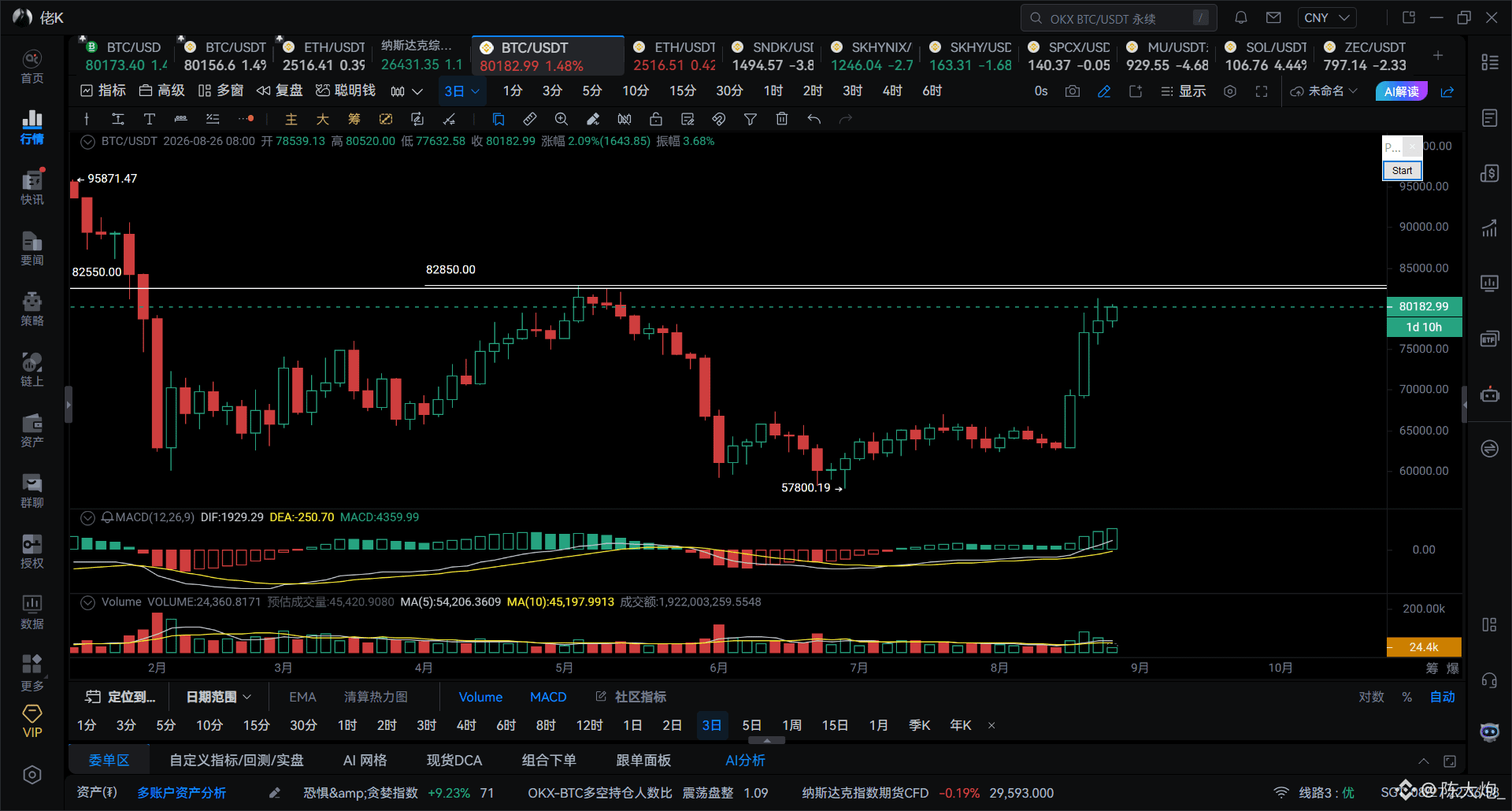Toggle the EMA indicator
Screen dimensions: 1512x811
(x=302, y=697)
